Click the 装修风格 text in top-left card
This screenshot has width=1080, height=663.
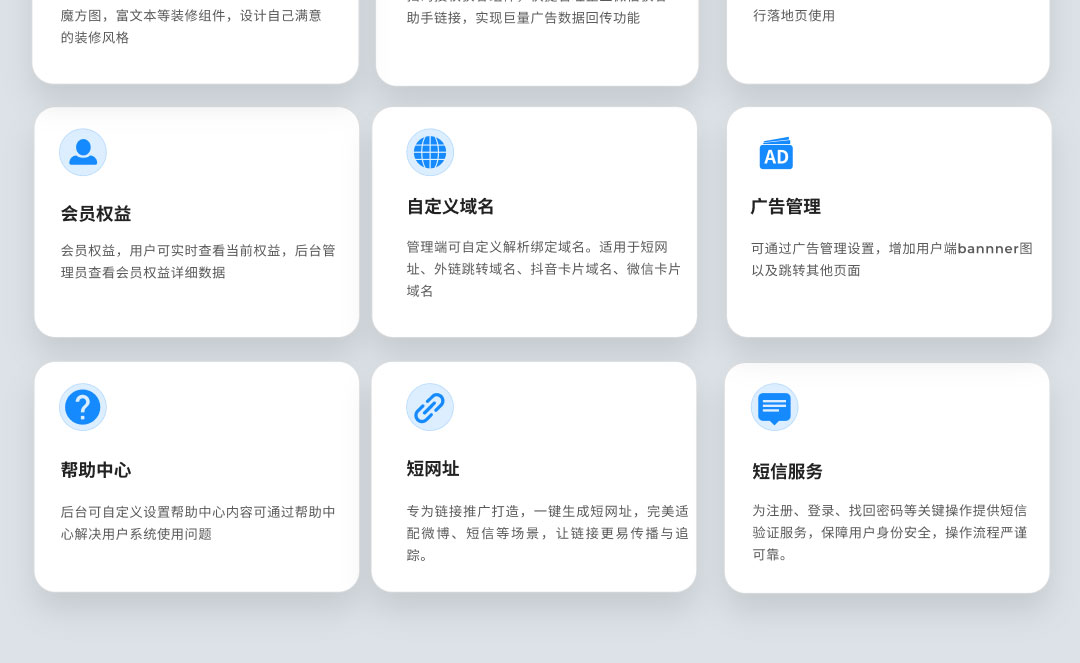95,37
